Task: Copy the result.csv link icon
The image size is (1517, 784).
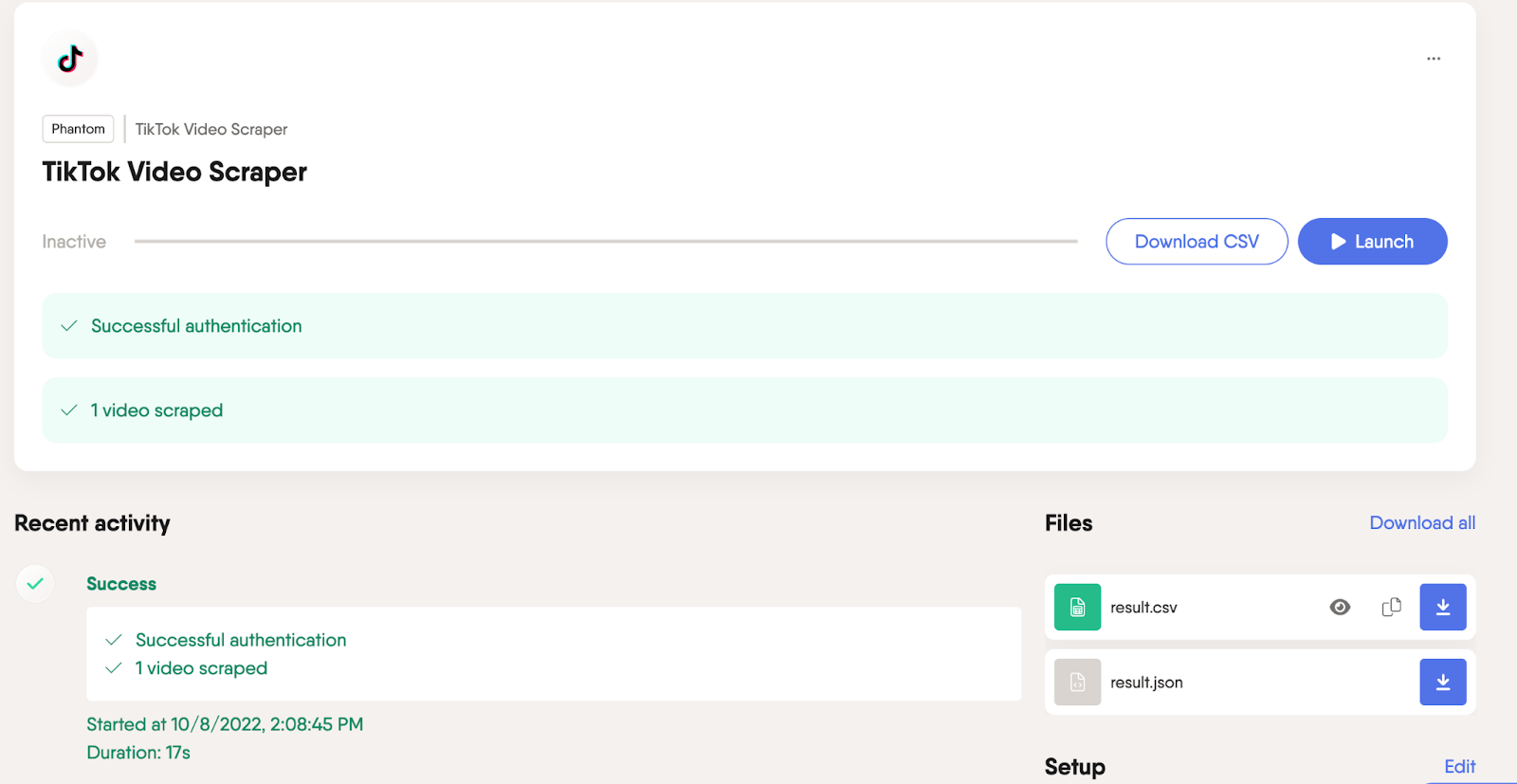Action: 1392,608
